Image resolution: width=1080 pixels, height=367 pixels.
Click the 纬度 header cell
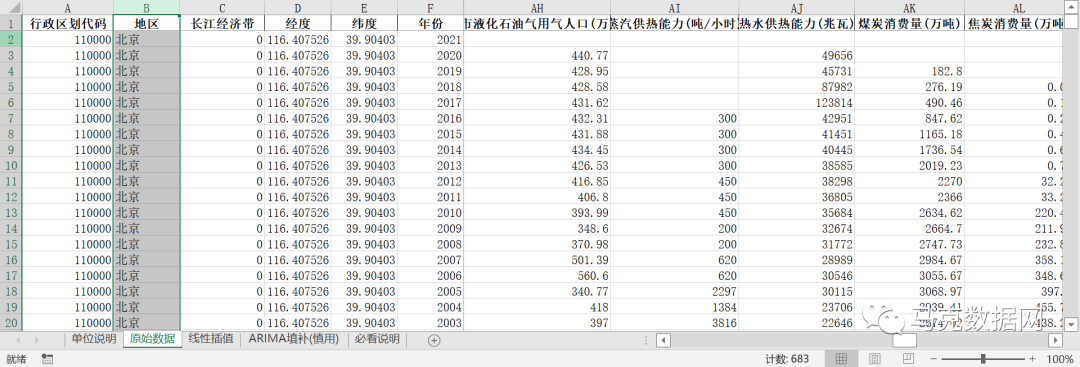(x=364, y=23)
